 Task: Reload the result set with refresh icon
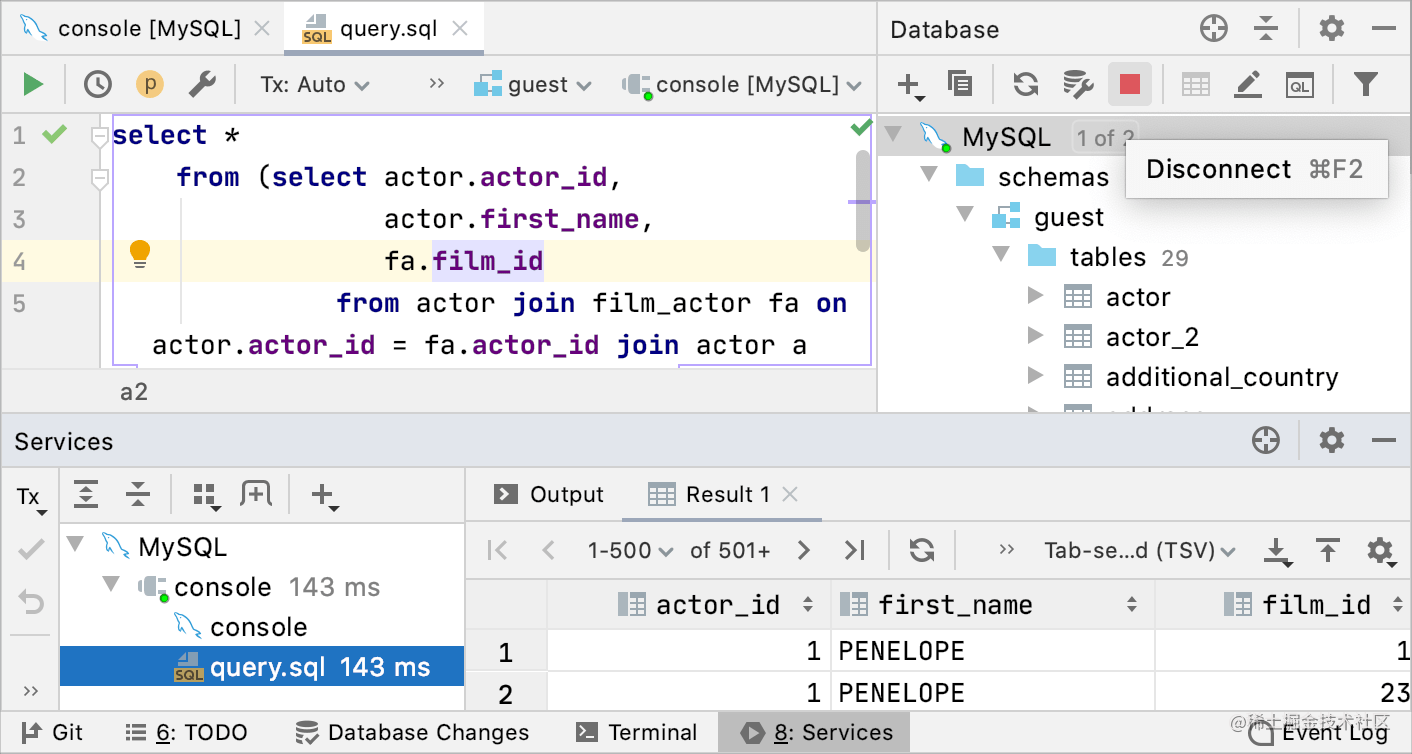[921, 550]
